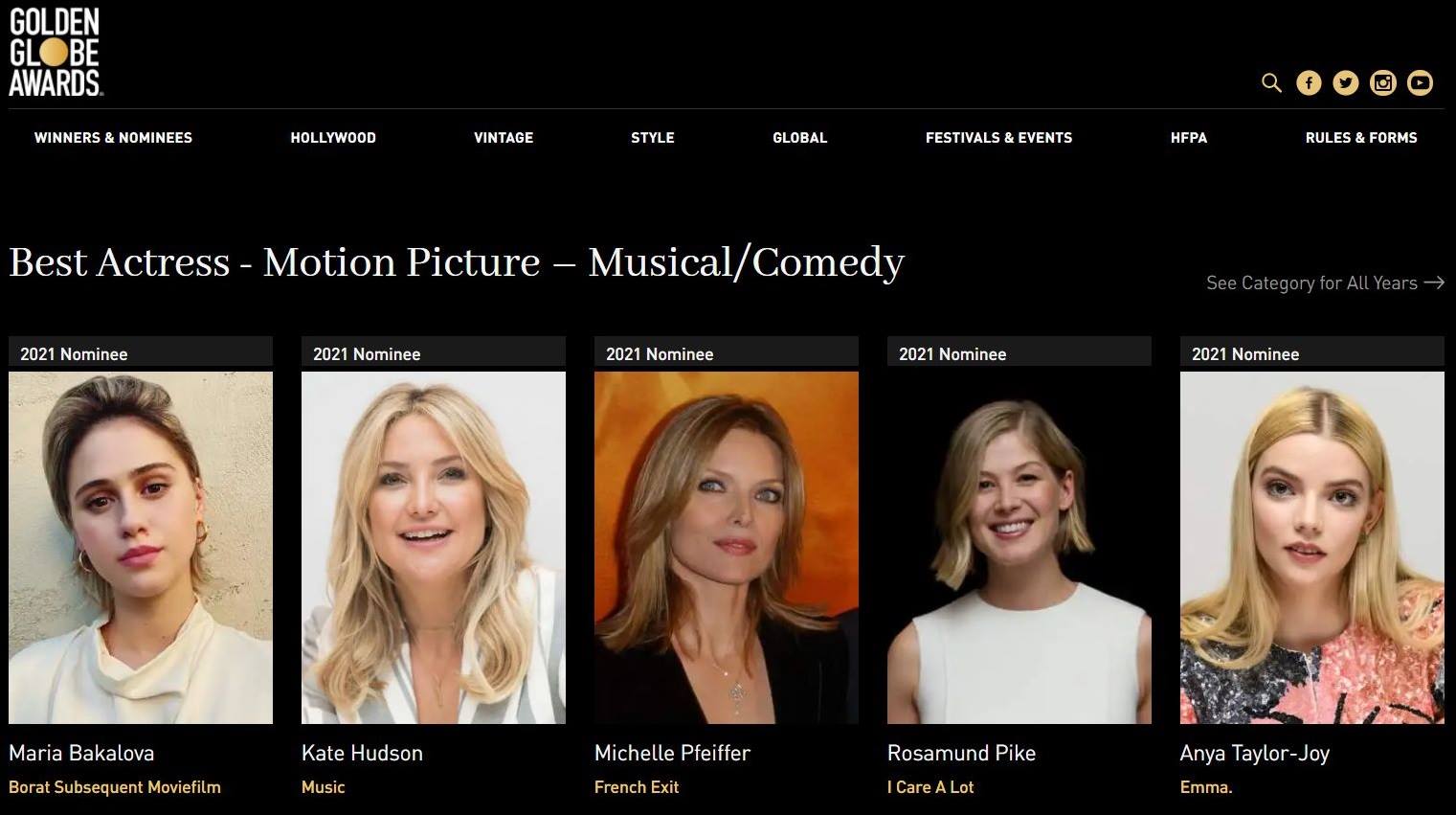Open the Emma. film link
The height and width of the screenshot is (815, 1456).
coord(1206,787)
